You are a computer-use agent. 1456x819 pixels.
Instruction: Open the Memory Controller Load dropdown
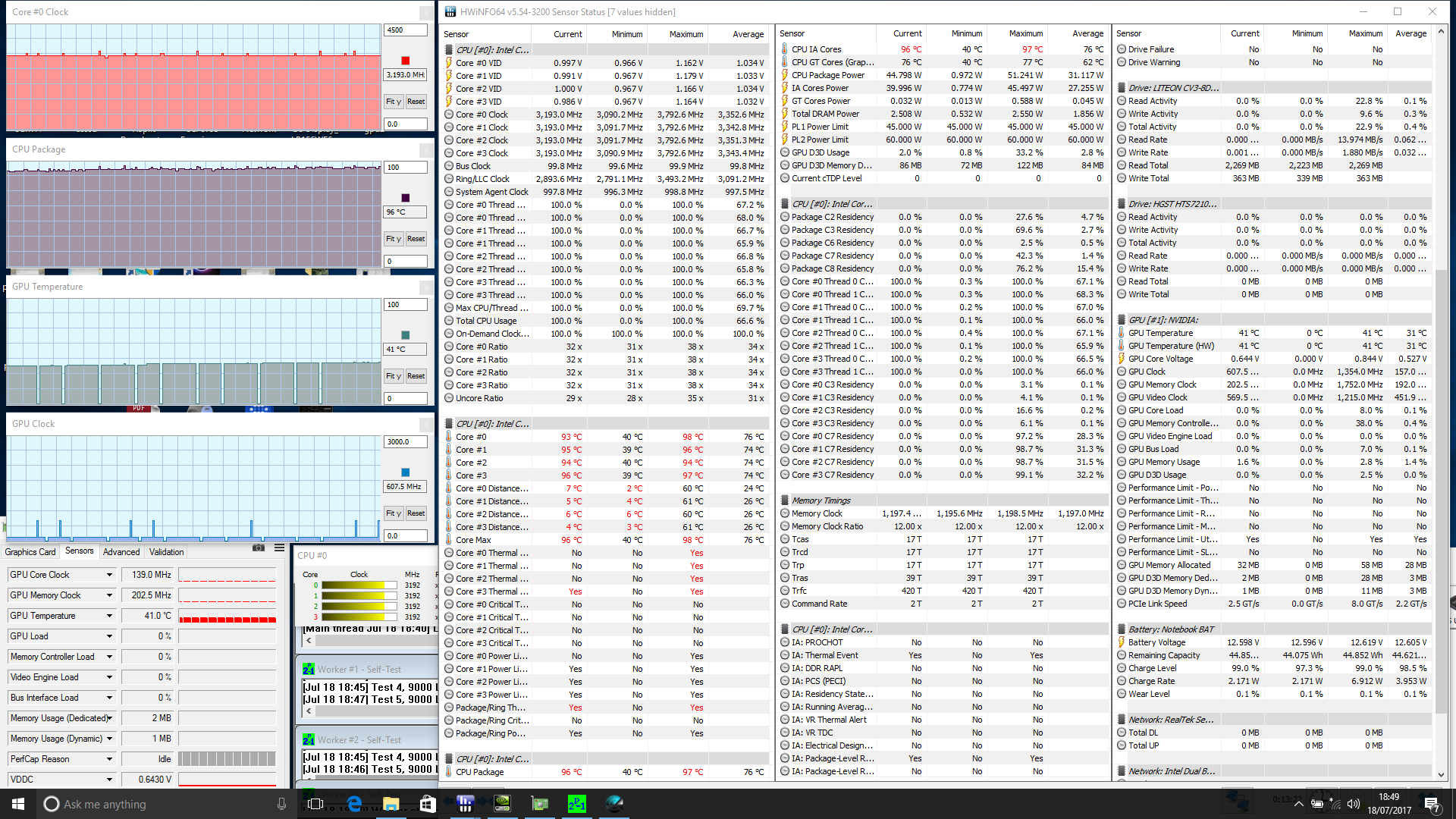tap(109, 657)
